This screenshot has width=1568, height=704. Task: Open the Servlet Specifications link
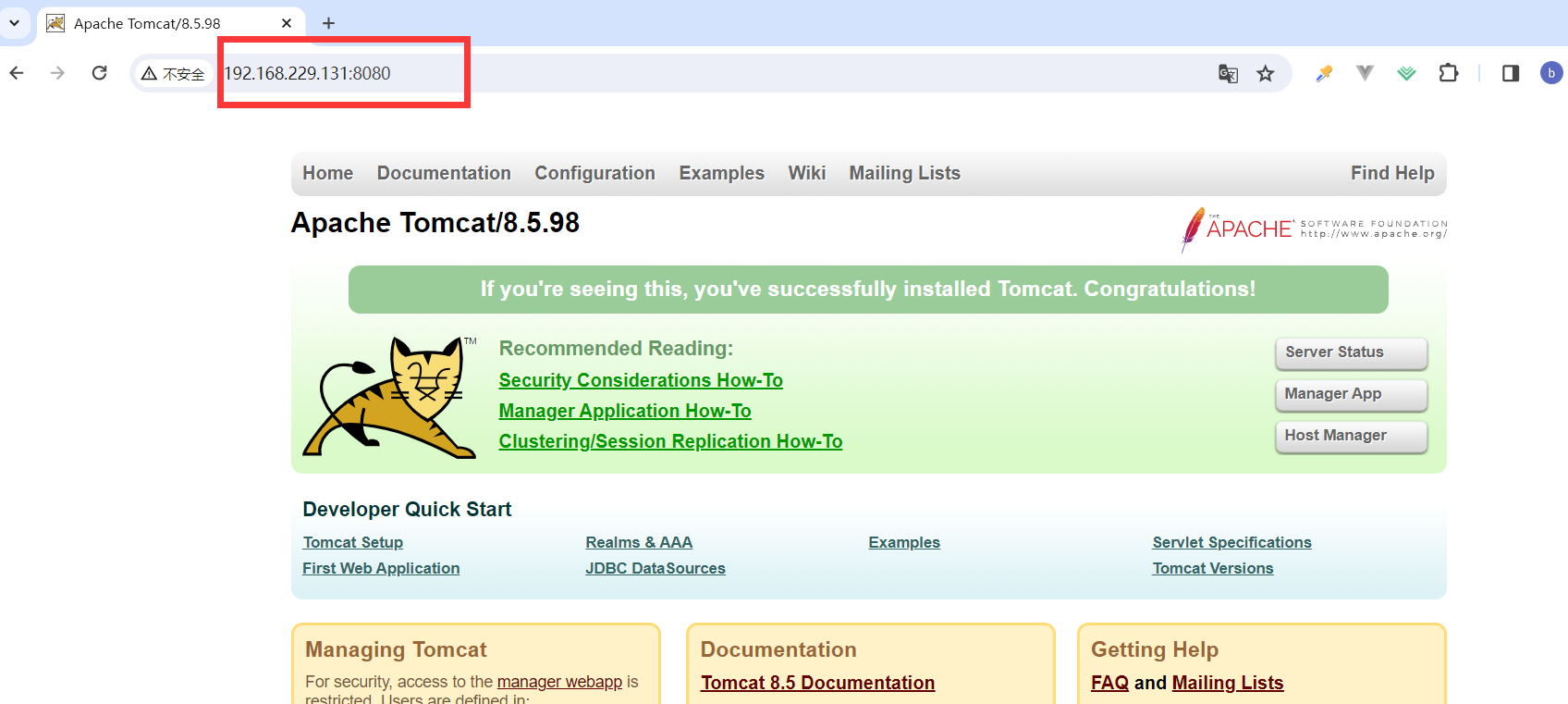point(1231,542)
